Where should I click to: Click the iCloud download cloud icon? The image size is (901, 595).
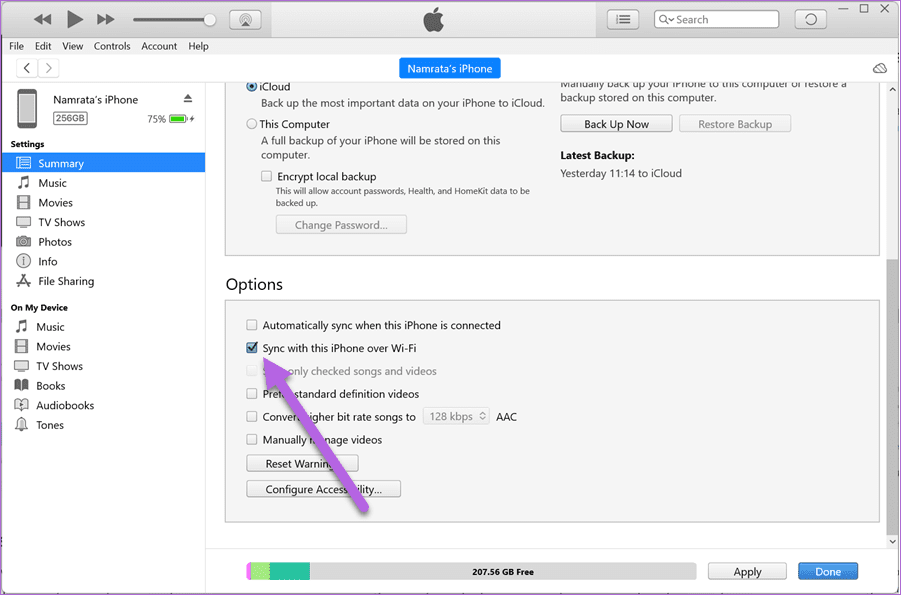[879, 68]
